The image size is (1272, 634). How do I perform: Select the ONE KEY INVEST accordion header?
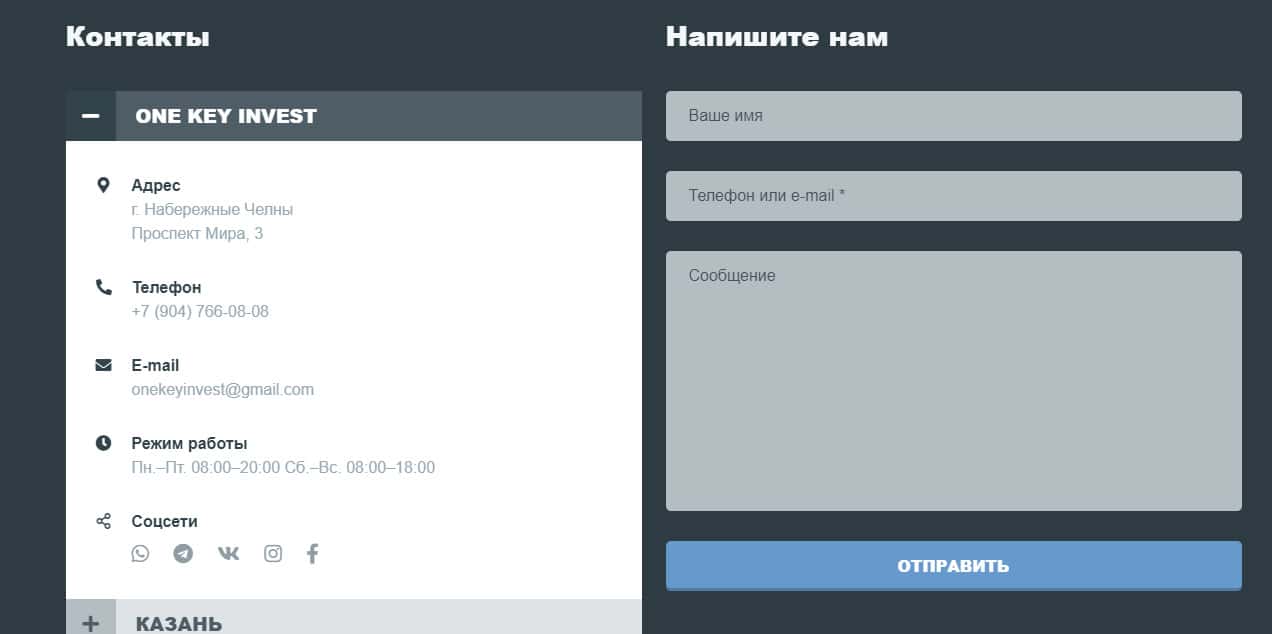click(354, 116)
